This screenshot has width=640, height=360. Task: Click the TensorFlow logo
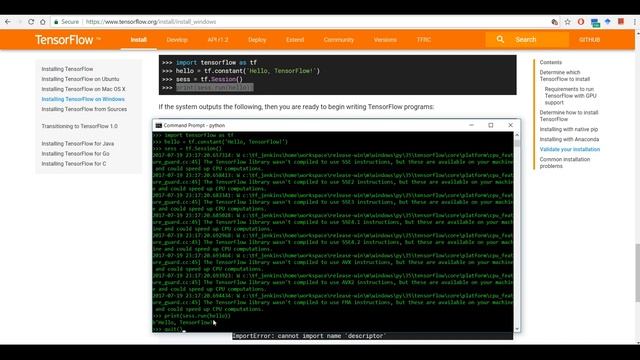click(x=67, y=40)
